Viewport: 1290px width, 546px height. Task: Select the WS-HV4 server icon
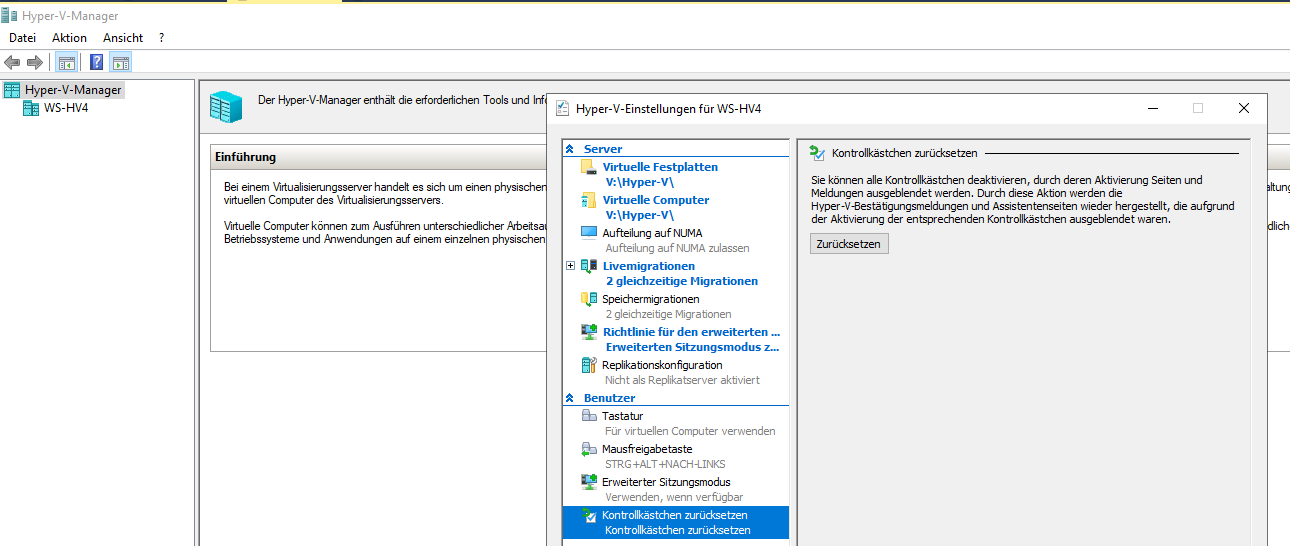31,108
